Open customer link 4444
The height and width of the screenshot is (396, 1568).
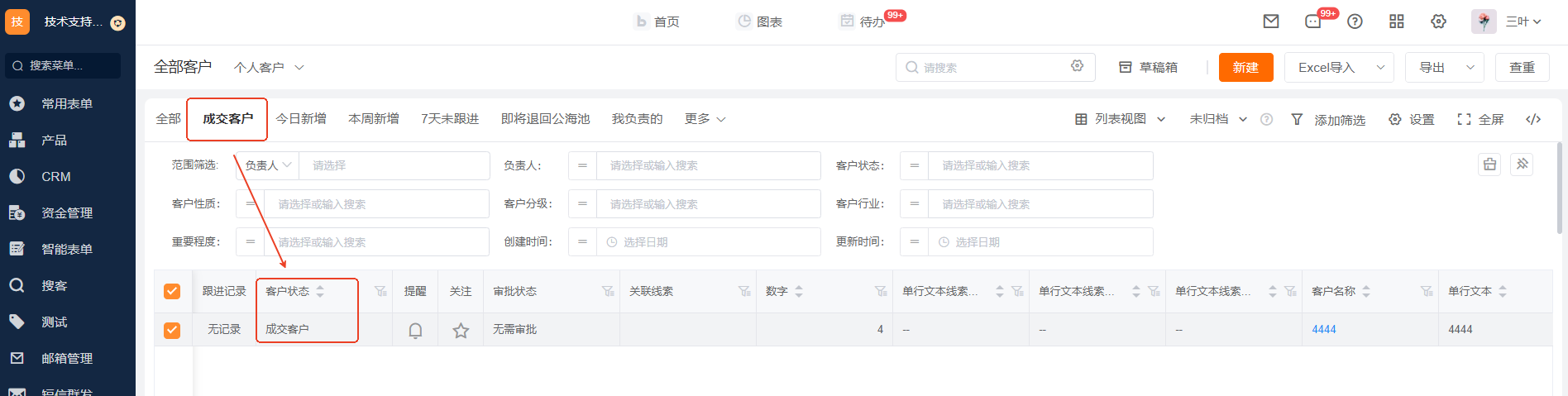(x=1324, y=329)
